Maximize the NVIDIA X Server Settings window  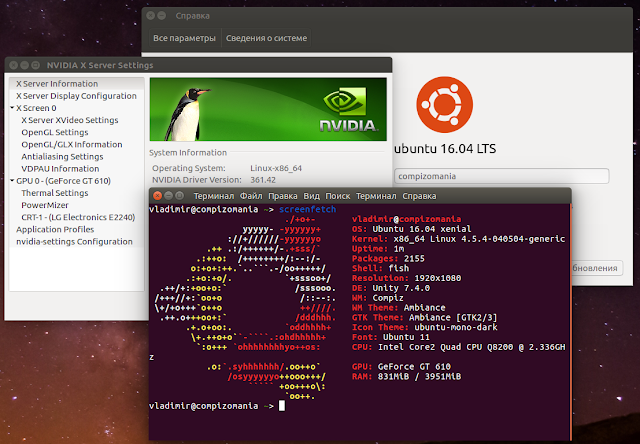point(36,65)
